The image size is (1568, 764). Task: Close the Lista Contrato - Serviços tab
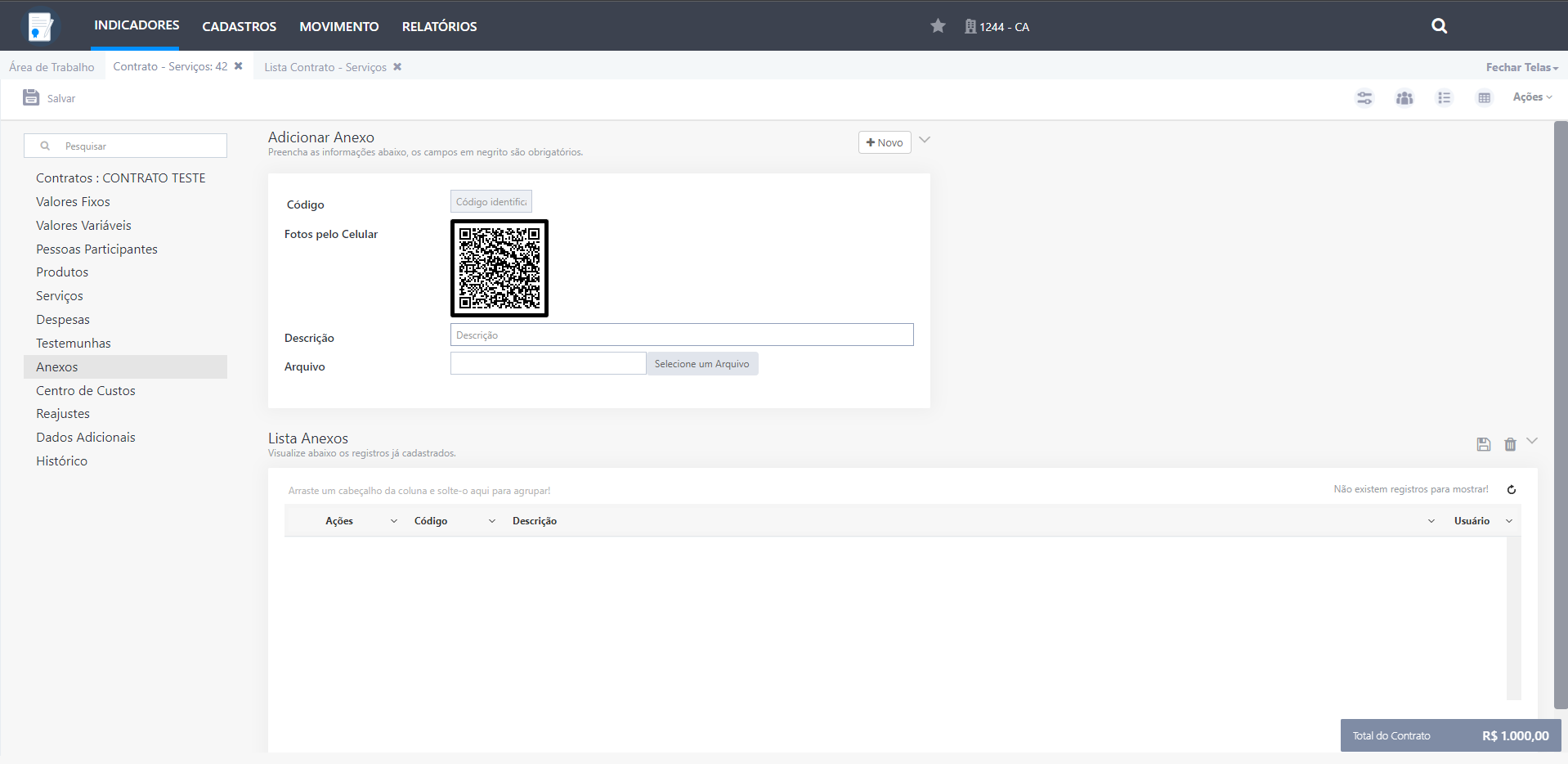coord(397,67)
